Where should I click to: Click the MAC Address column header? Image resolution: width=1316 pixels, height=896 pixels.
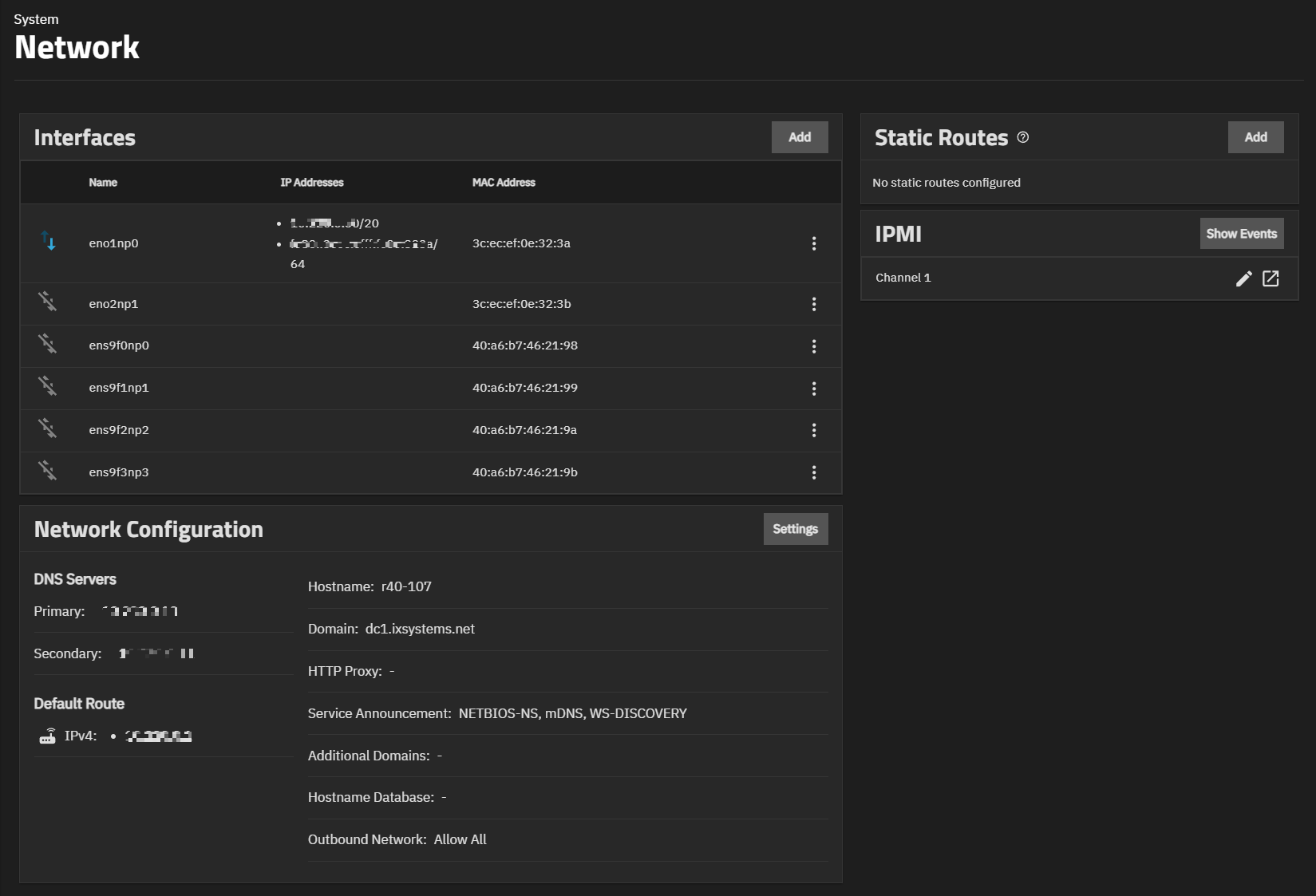click(504, 183)
